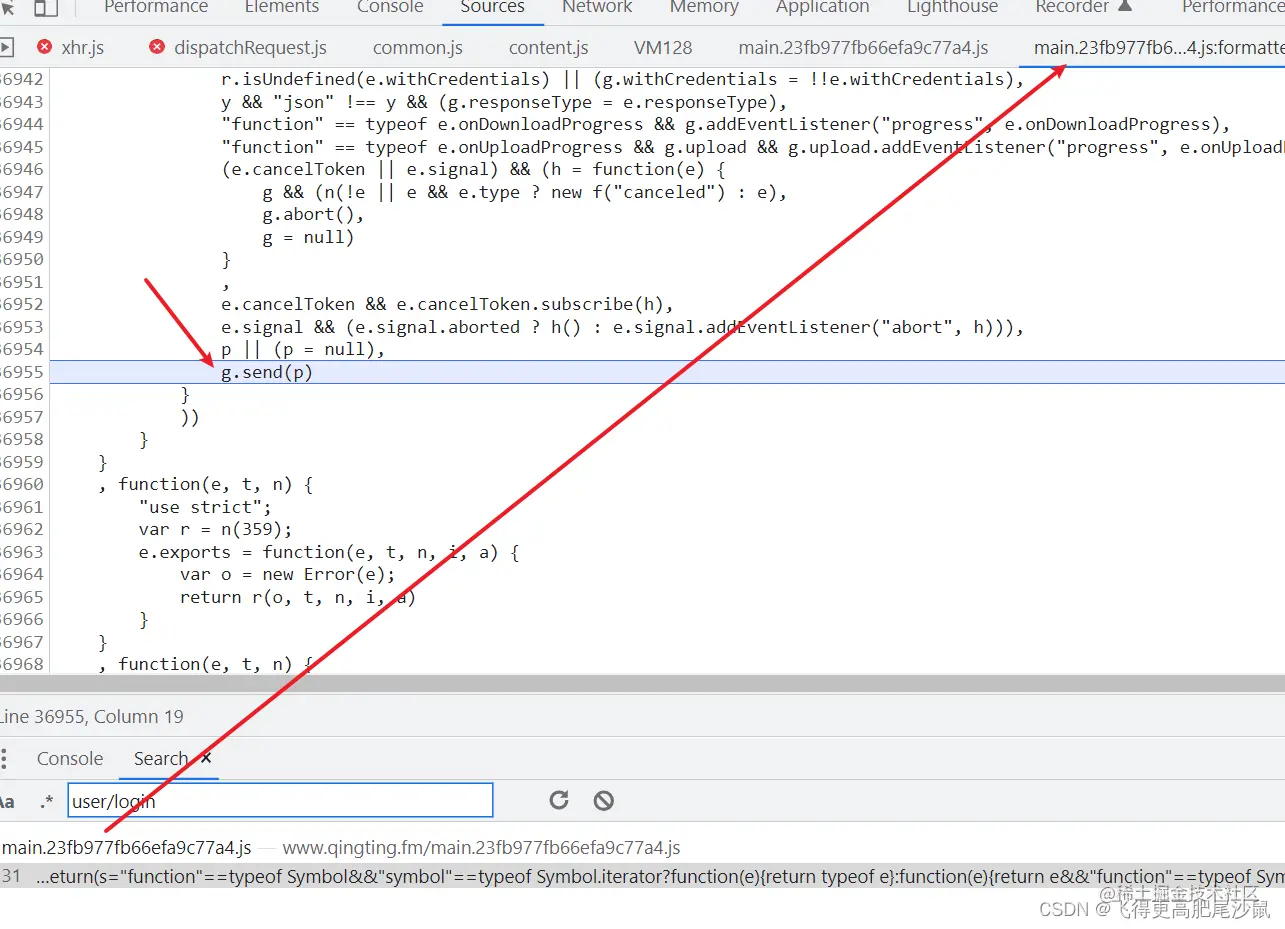Open search match on line 31
Image resolution: width=1285 pixels, height=929 pixels.
(642, 876)
